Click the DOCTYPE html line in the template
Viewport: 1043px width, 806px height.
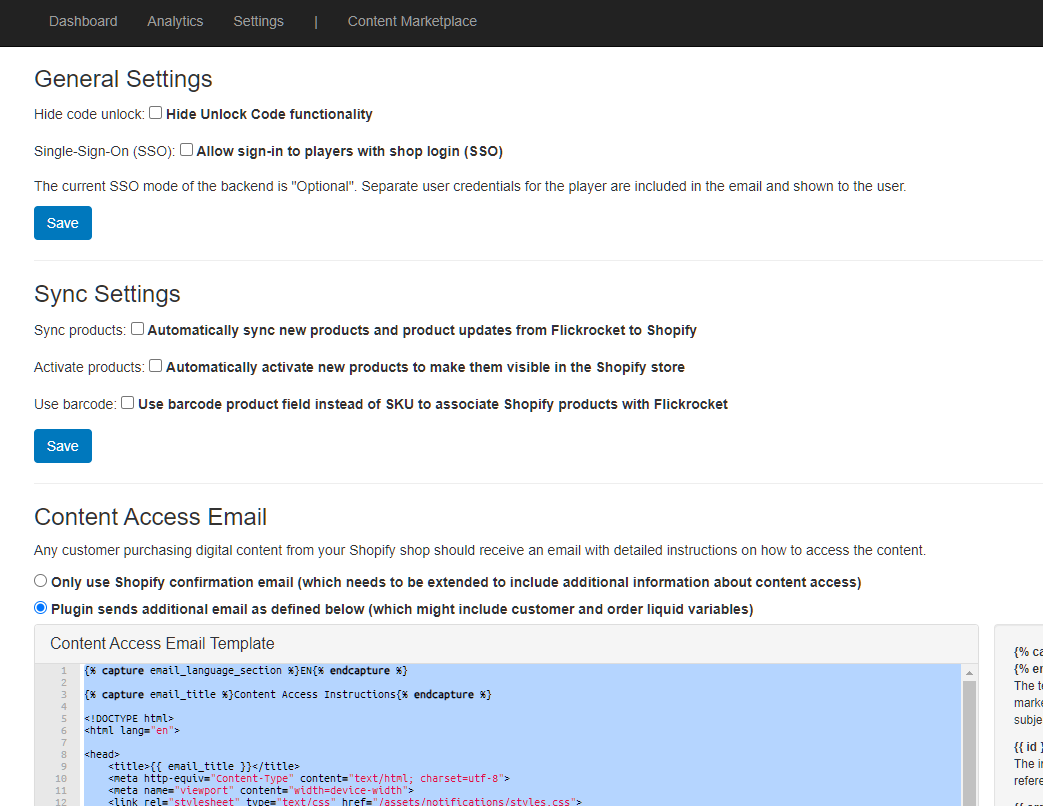(129, 718)
